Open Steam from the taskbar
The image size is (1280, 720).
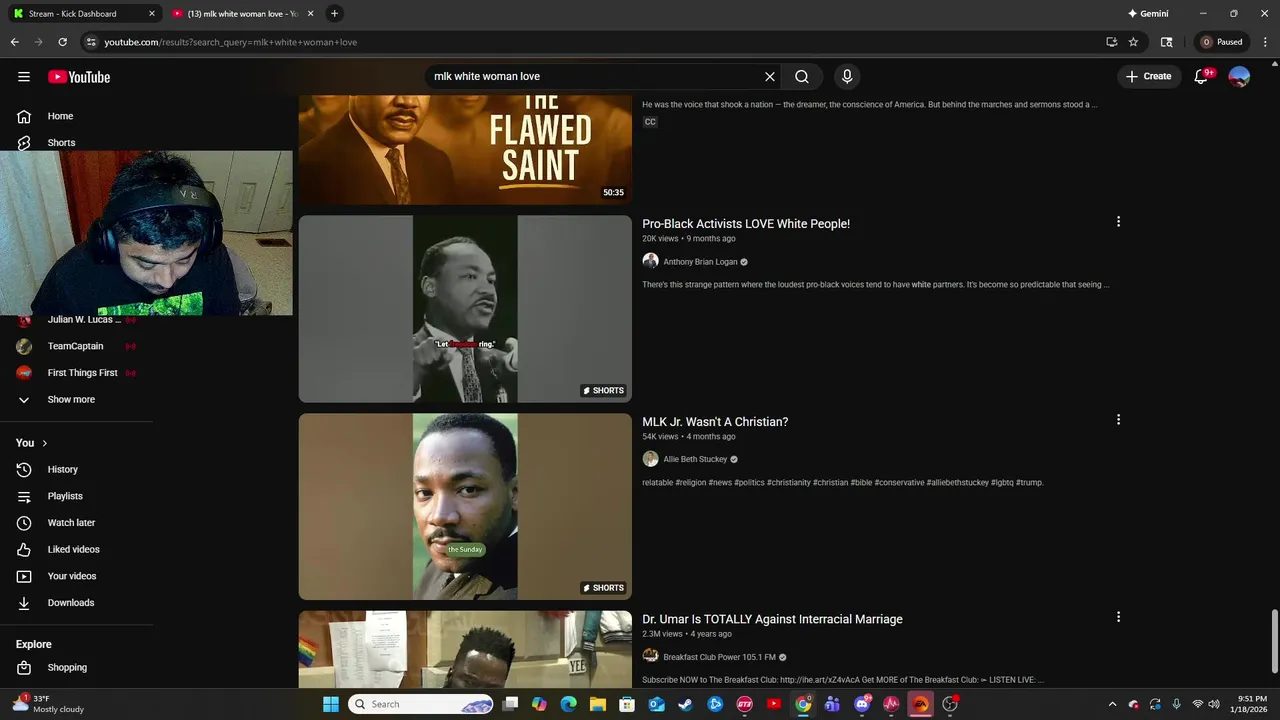(686, 704)
